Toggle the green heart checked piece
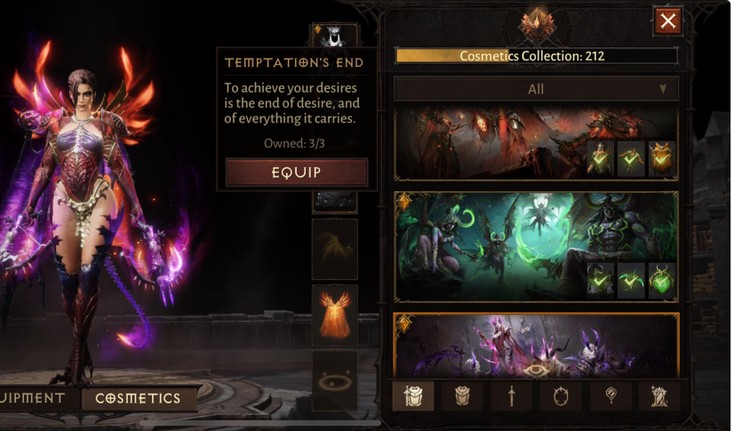This screenshot has width=750, height=431. (x=662, y=280)
